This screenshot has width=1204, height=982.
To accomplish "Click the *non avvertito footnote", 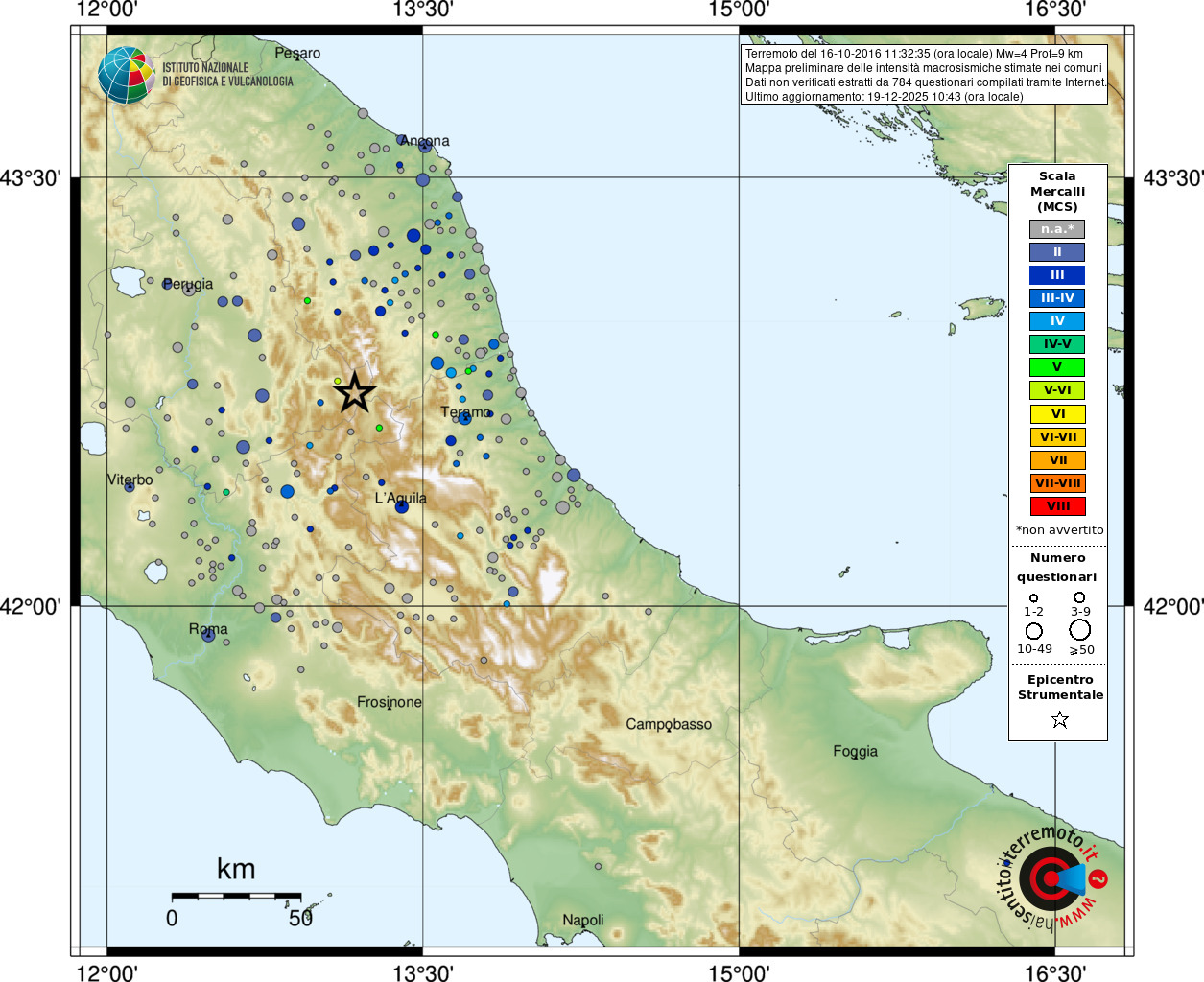I will pos(1059,529).
